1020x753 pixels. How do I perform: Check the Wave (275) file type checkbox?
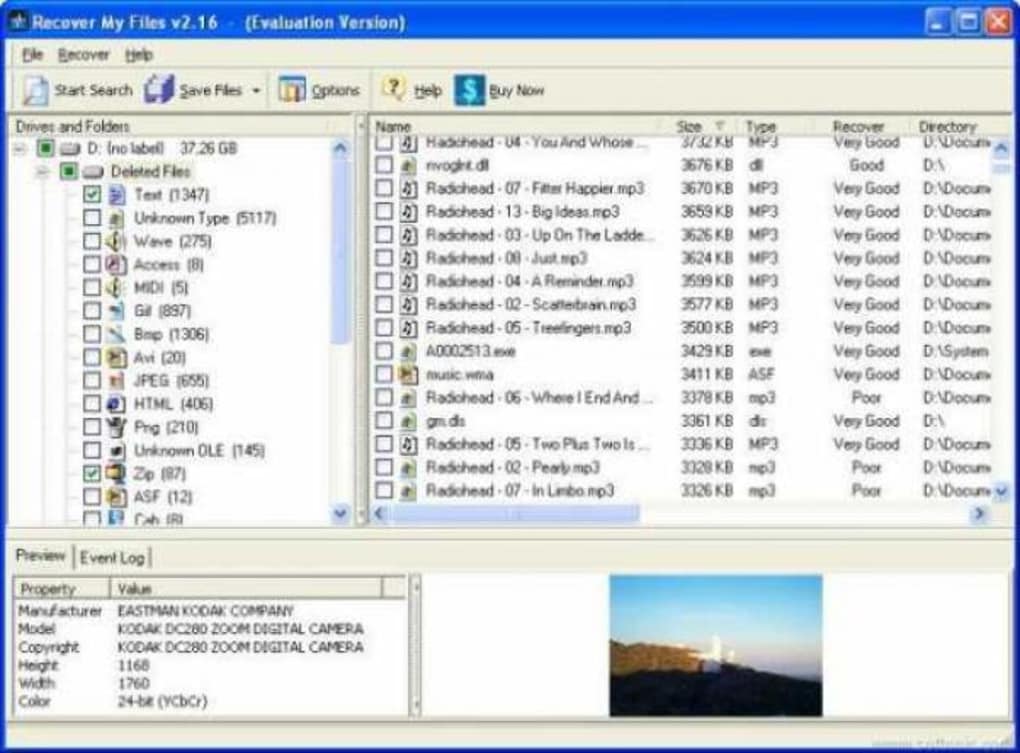(90, 241)
